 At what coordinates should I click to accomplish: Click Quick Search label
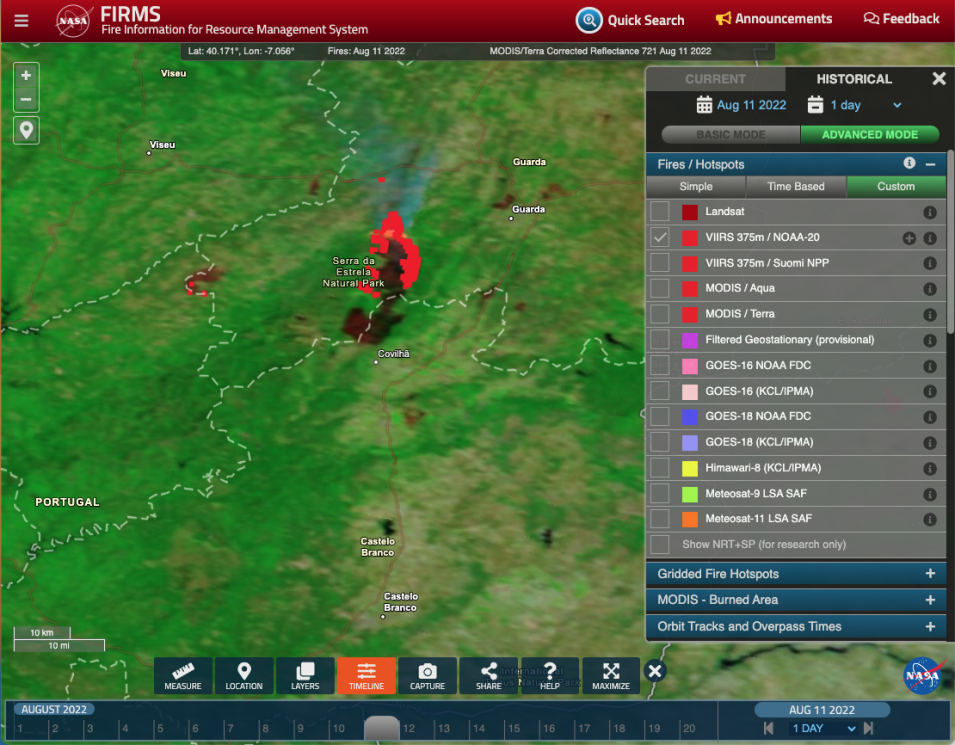[x=646, y=20]
